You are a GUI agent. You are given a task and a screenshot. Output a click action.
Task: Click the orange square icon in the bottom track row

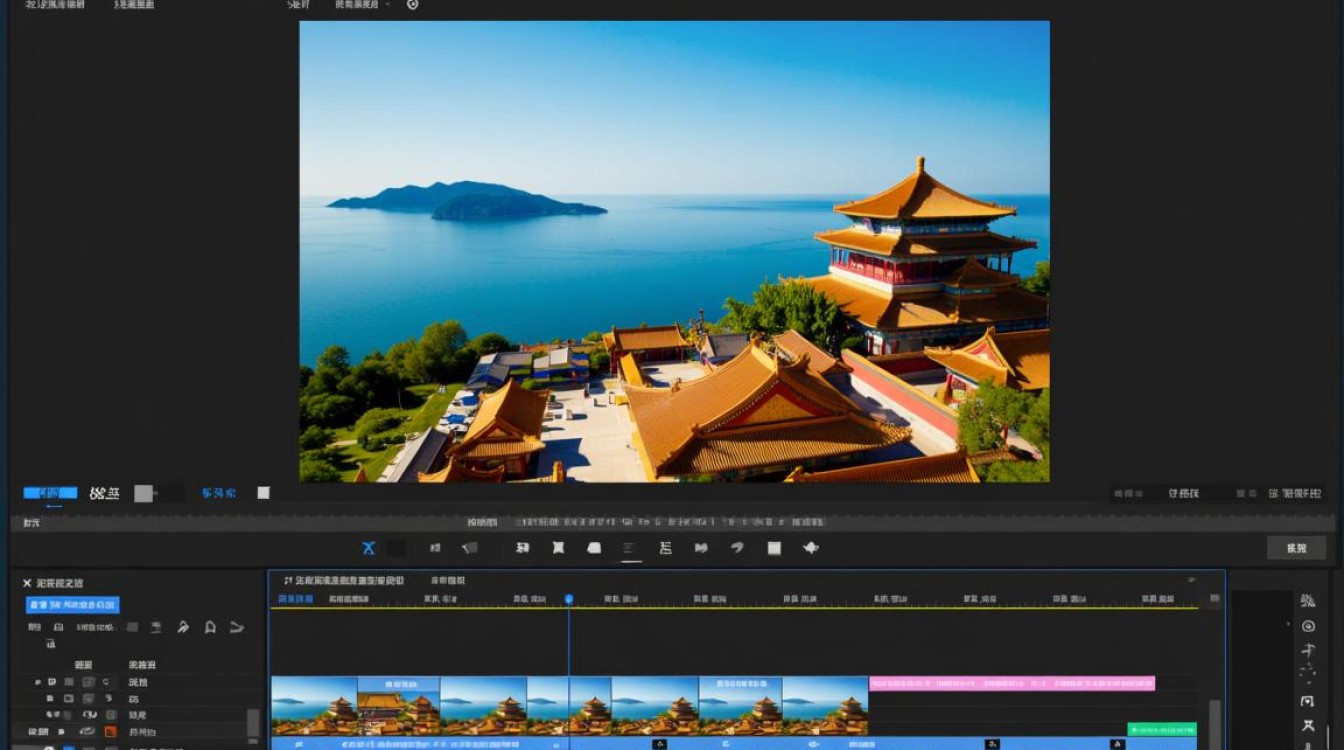coord(110,732)
